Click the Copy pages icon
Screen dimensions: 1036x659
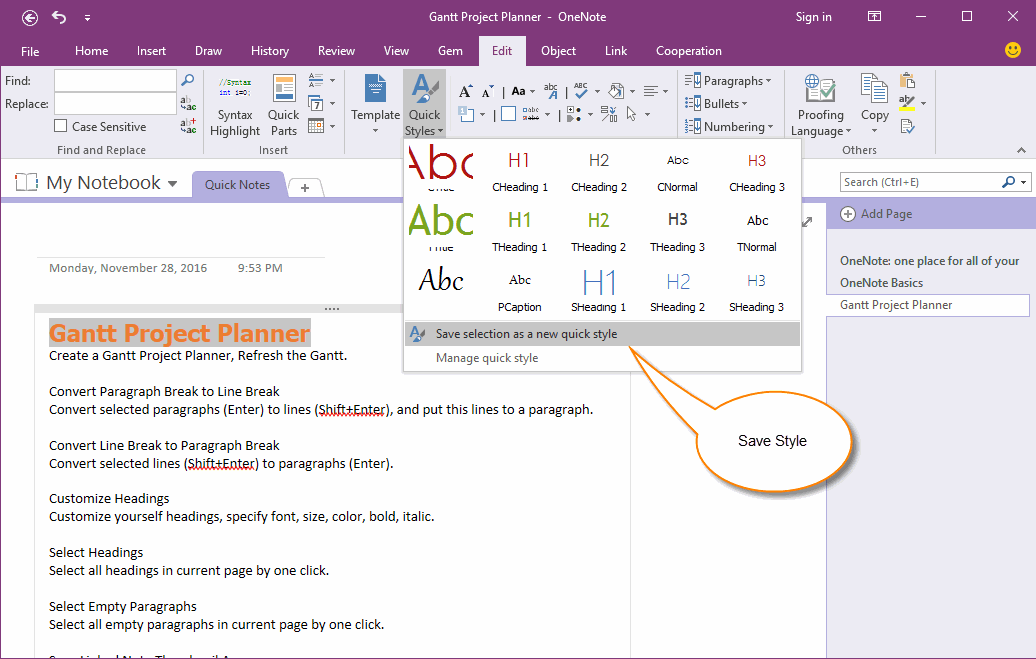pyautogui.click(x=874, y=89)
